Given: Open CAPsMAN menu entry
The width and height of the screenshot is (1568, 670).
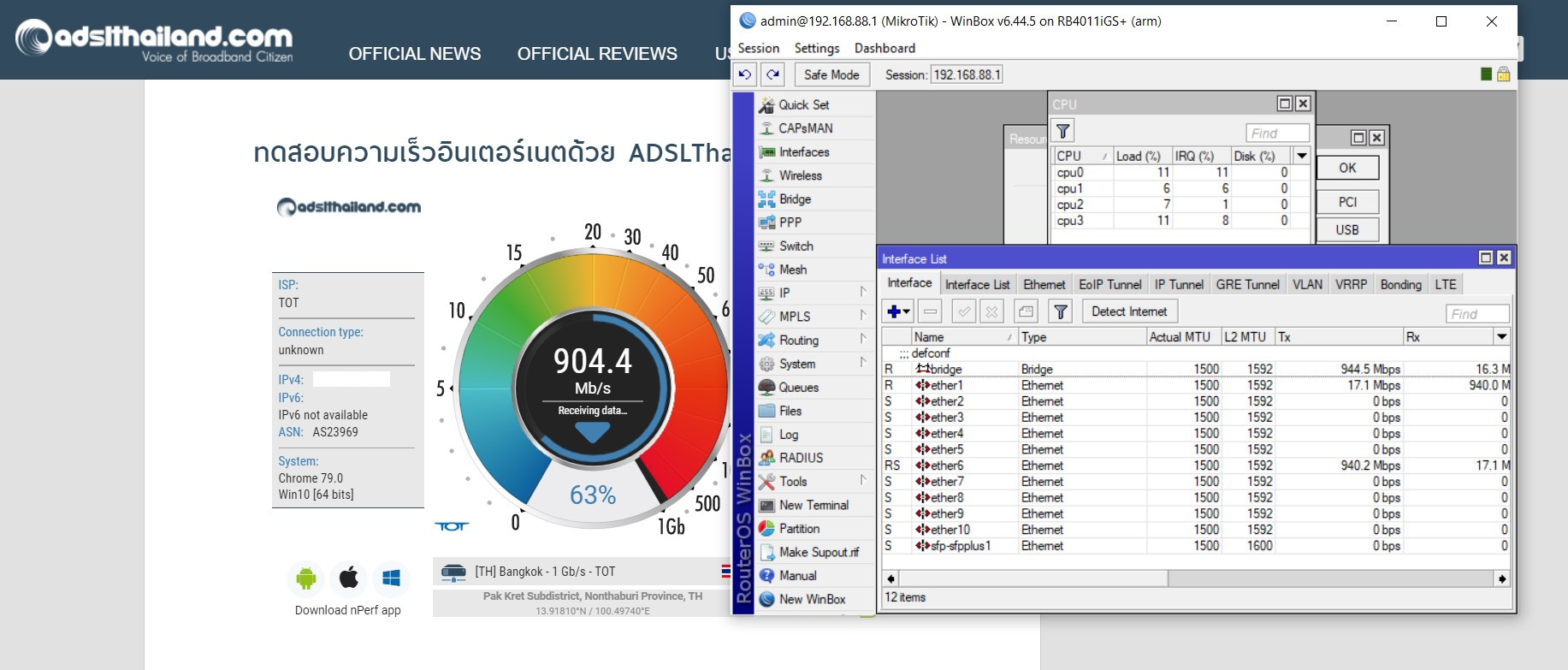Looking at the screenshot, I should 805,128.
